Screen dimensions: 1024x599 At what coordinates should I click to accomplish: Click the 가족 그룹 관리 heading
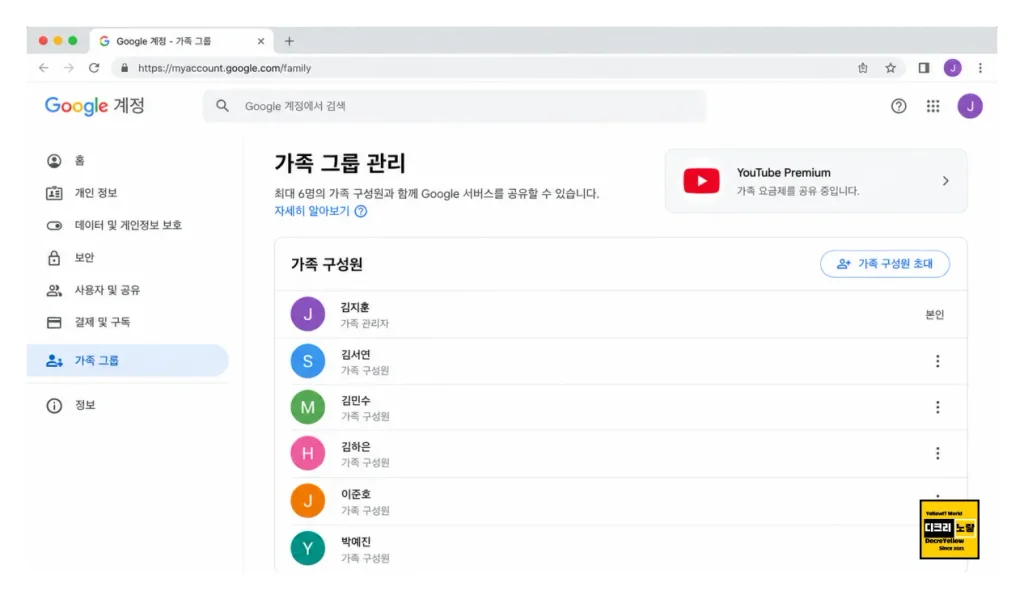click(340, 163)
